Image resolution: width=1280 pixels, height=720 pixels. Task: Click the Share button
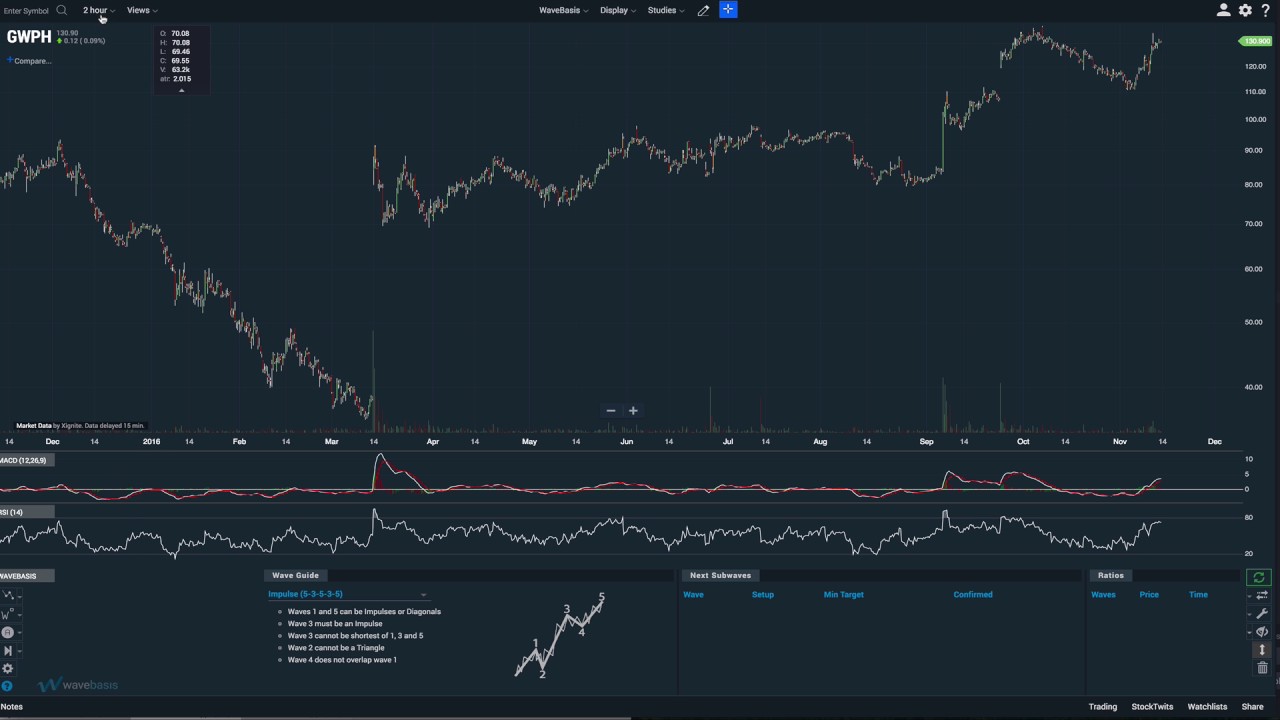tap(1252, 706)
